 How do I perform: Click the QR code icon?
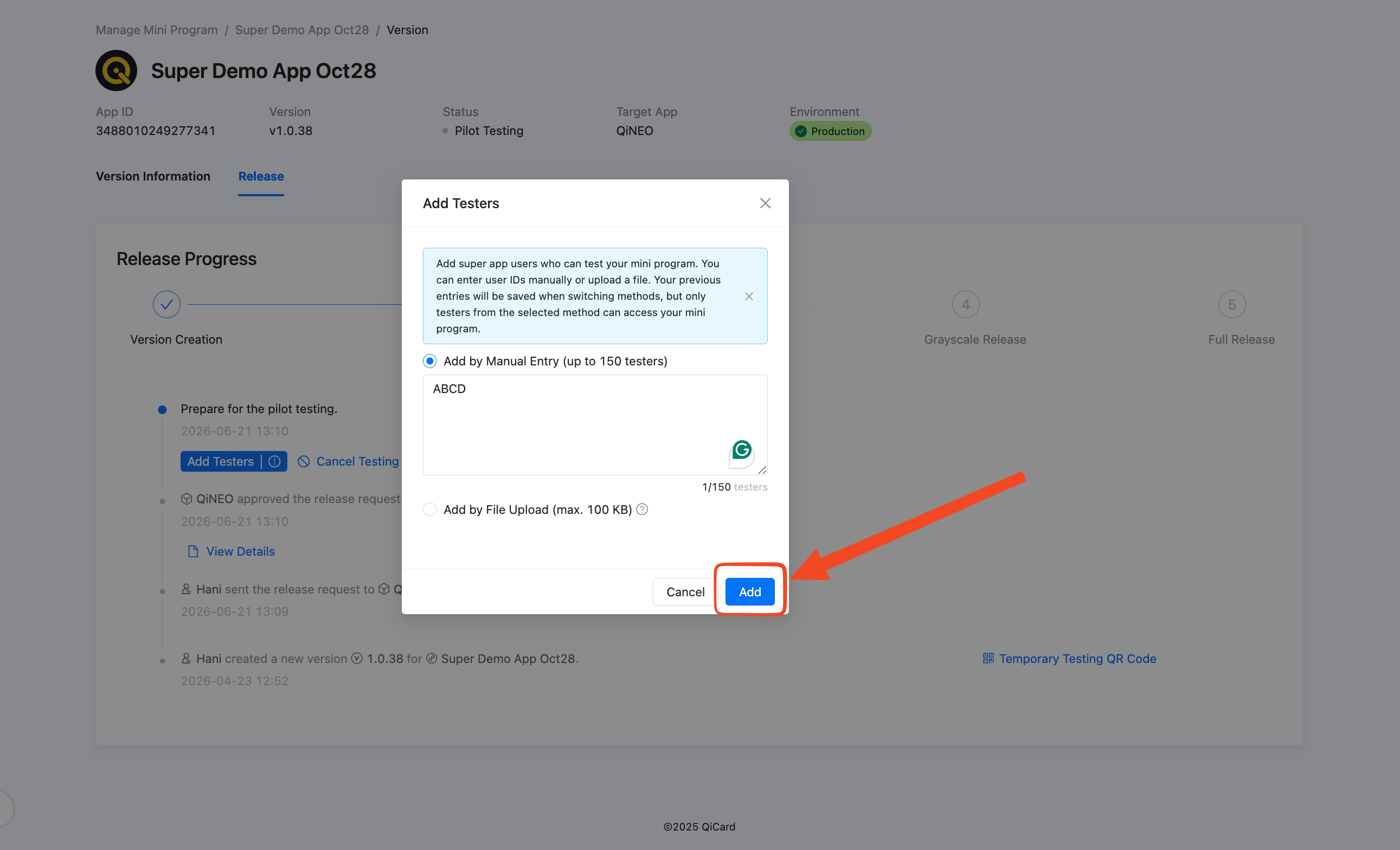click(x=988, y=658)
